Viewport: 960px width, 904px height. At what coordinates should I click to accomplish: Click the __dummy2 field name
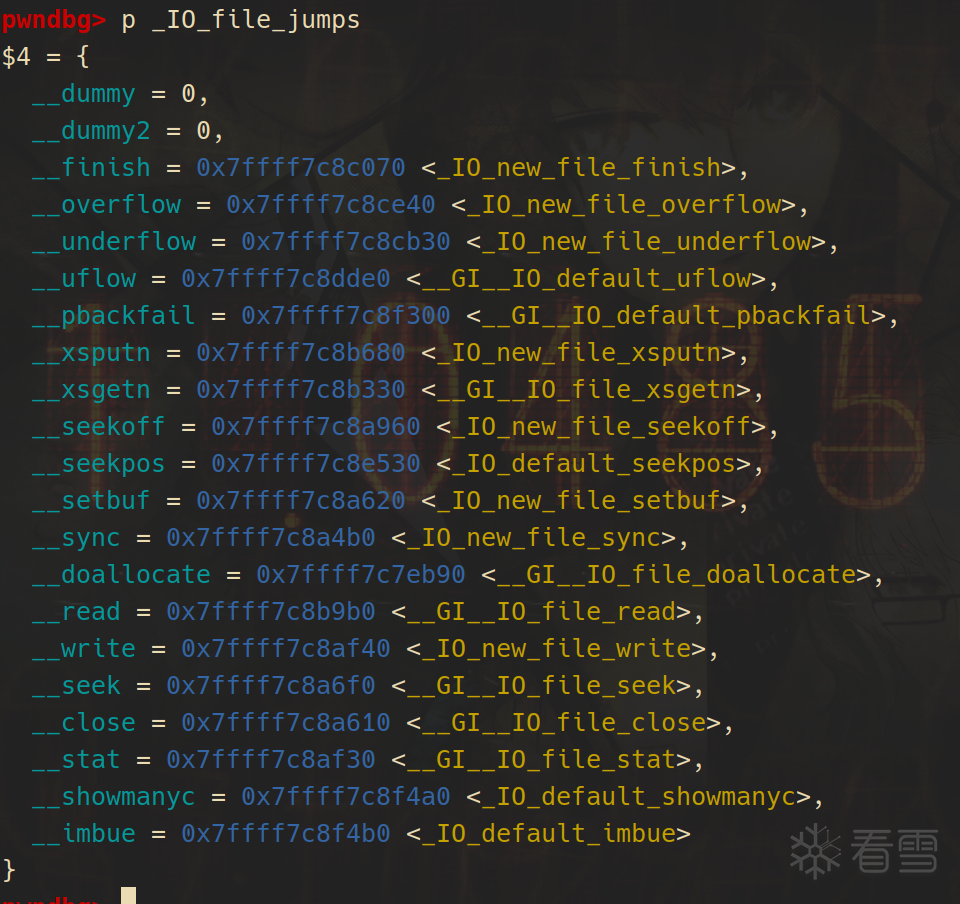click(91, 130)
